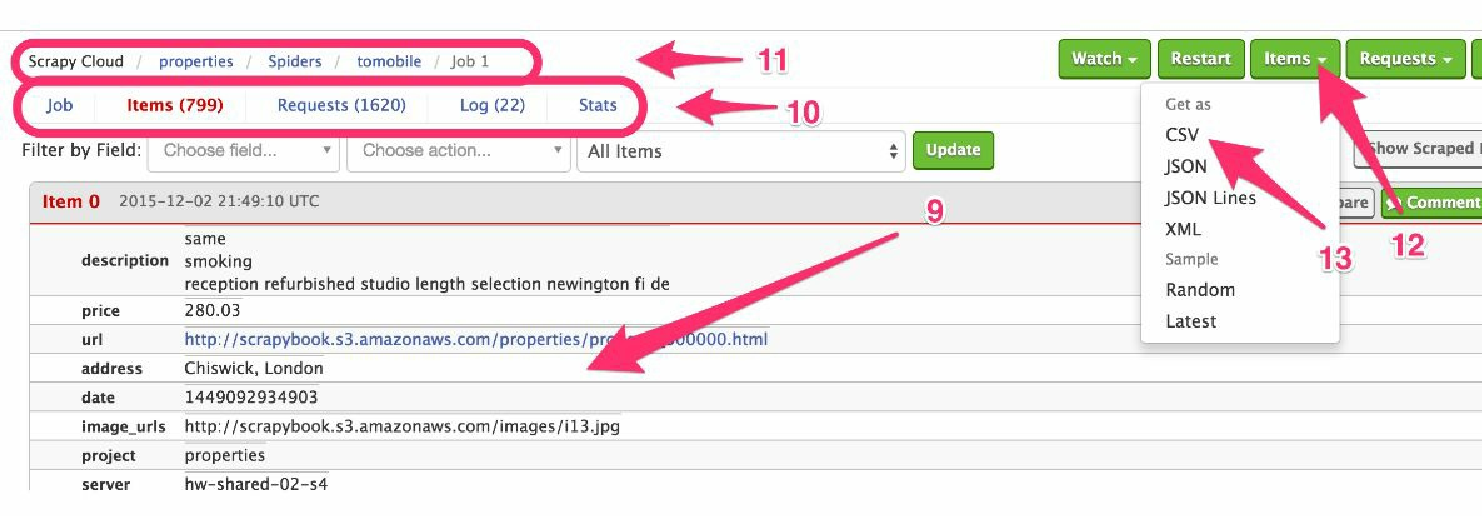The image size is (1482, 516).
Task: Open the Watch dropdown button
Action: [1104, 59]
